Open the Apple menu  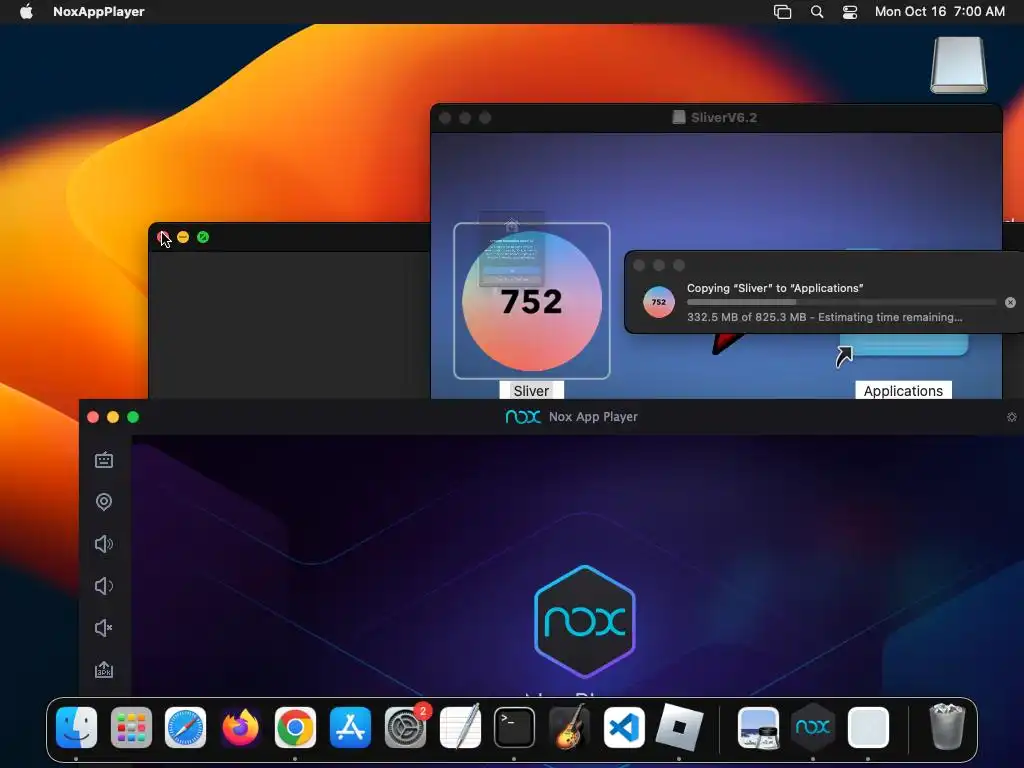click(x=26, y=11)
